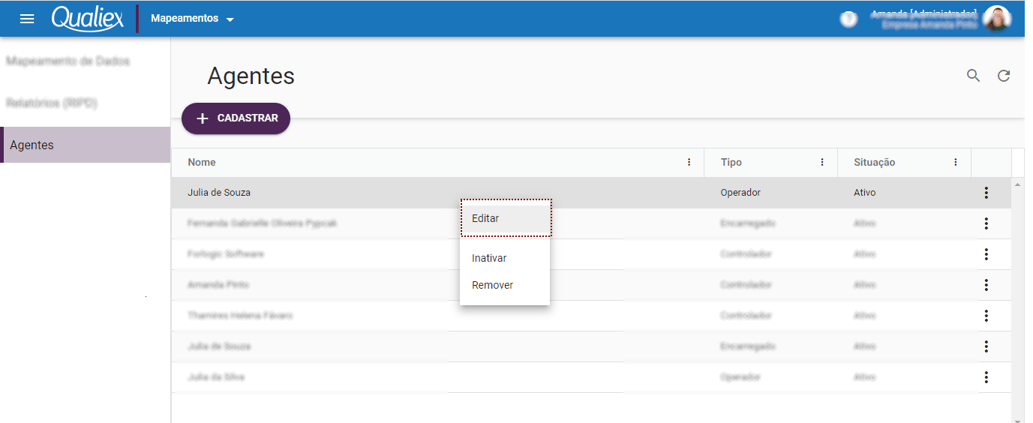The width and height of the screenshot is (1033, 423).
Task: Choose Remover in the context menu
Action: (505, 285)
